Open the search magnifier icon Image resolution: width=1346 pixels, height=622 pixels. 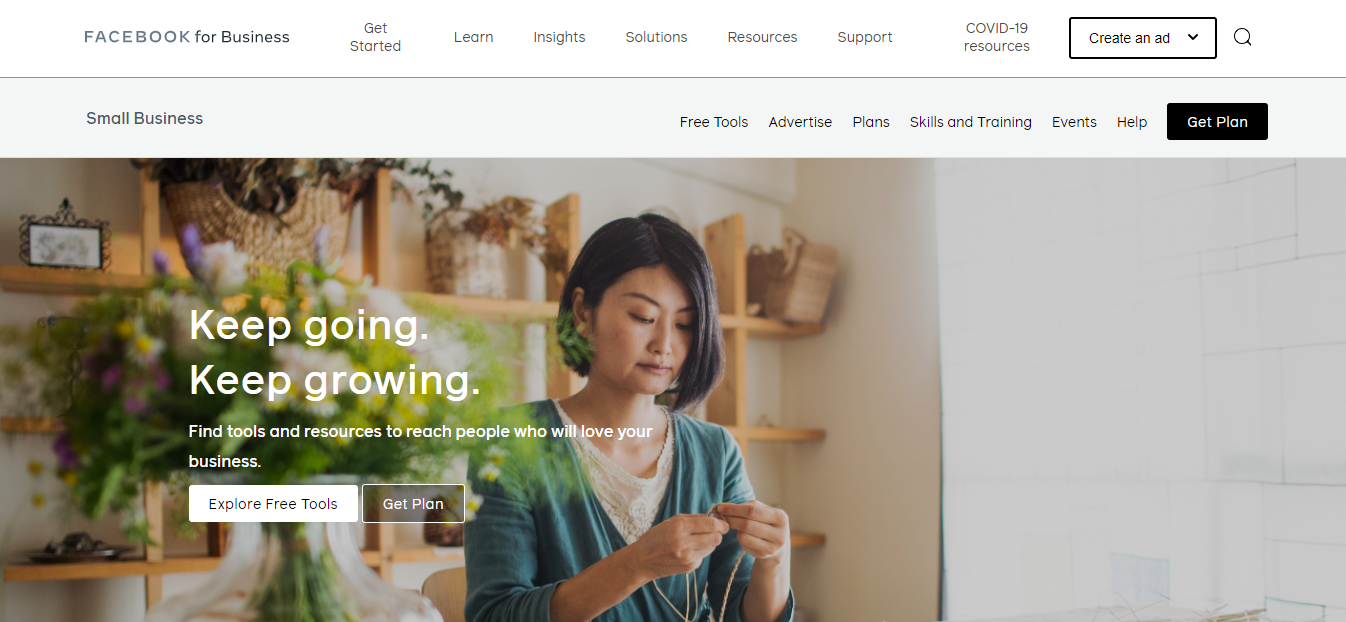pos(1242,37)
